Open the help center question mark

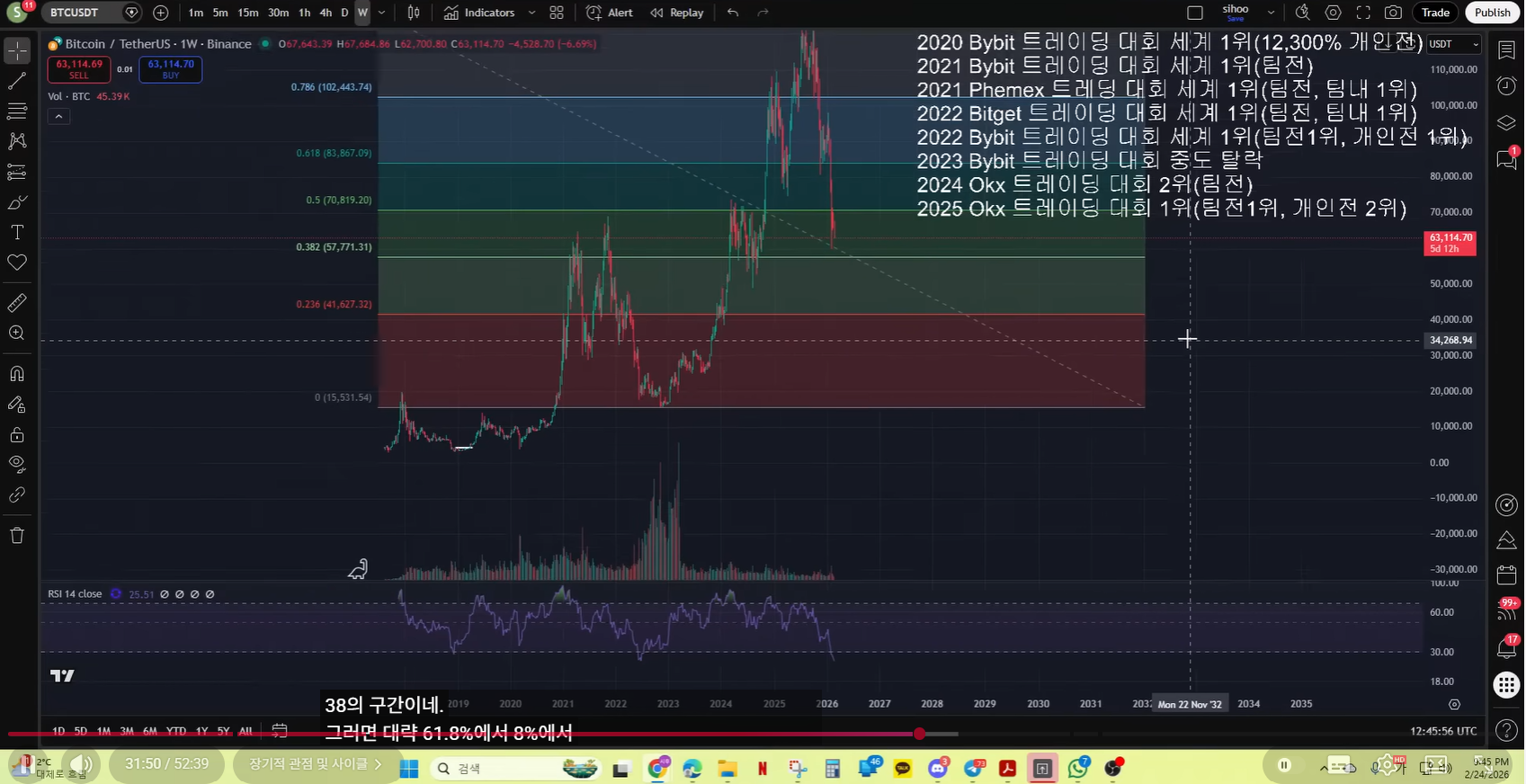(x=1507, y=729)
